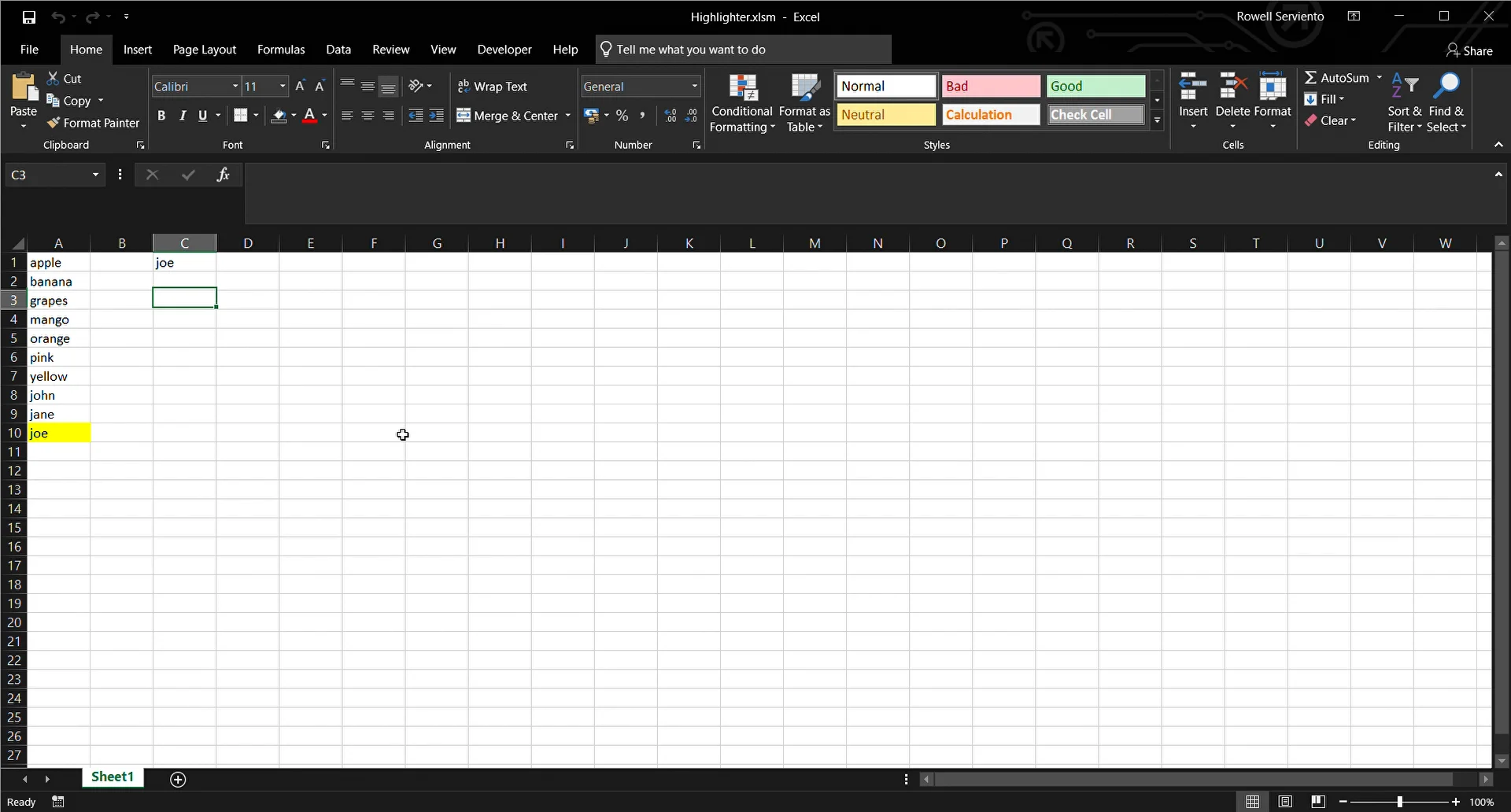Decrease font size with the smaller A icon
Screen dimensions: 1511x812
tap(320, 86)
